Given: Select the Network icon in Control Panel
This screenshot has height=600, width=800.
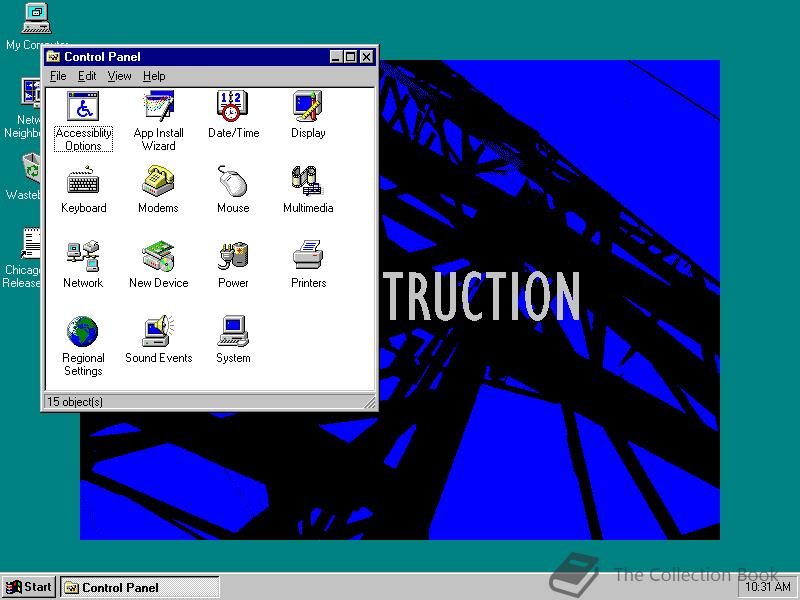Looking at the screenshot, I should click(x=83, y=256).
